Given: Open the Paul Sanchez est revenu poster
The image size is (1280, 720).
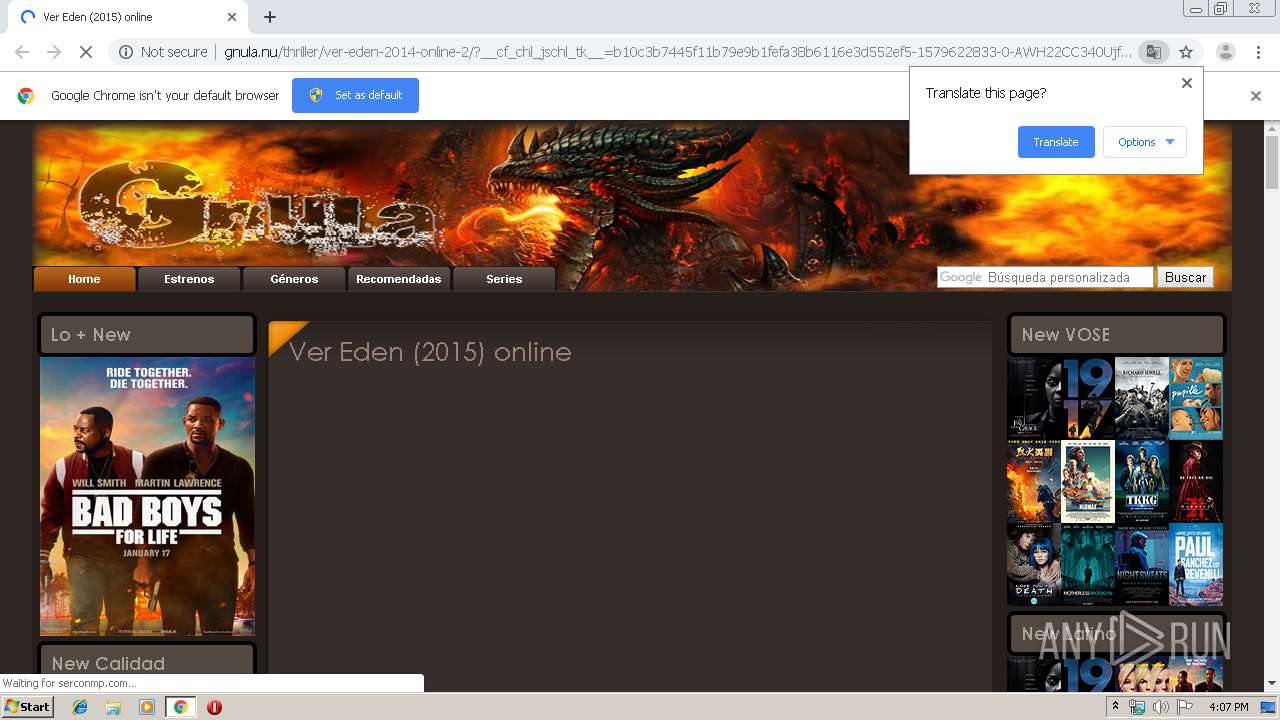Looking at the screenshot, I should click(1196, 564).
